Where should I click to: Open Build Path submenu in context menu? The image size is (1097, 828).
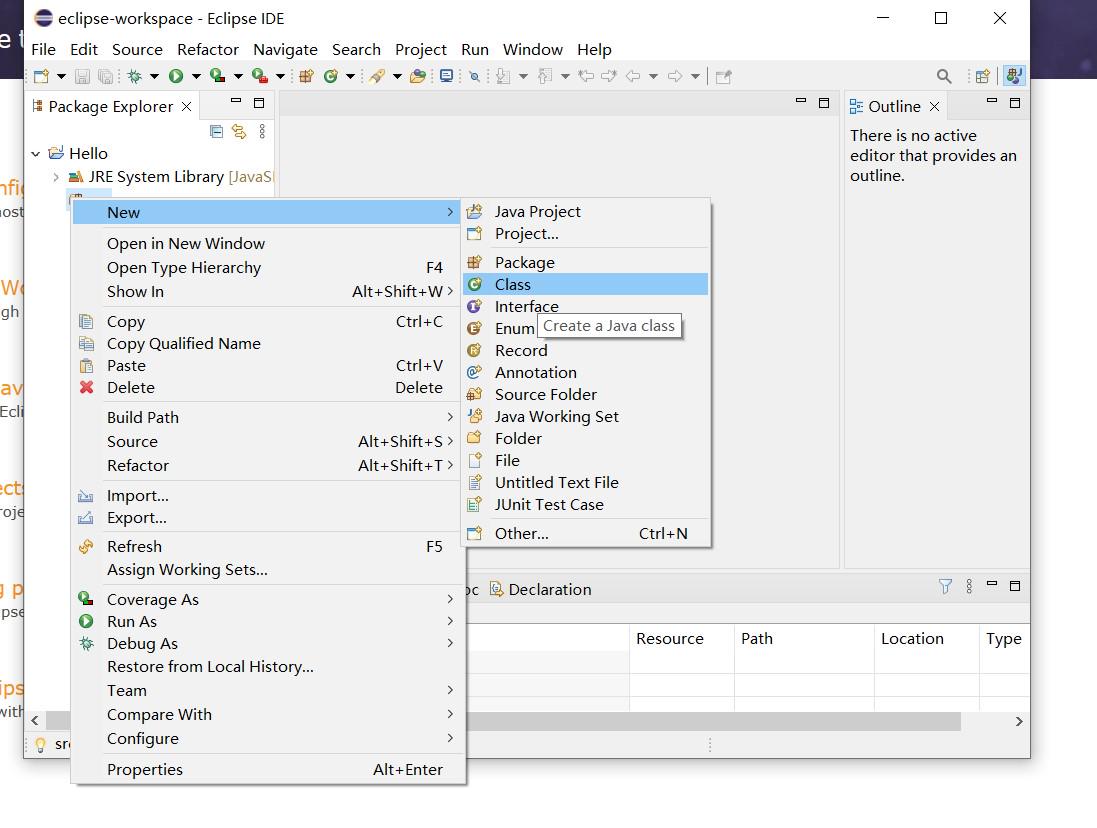(267, 417)
